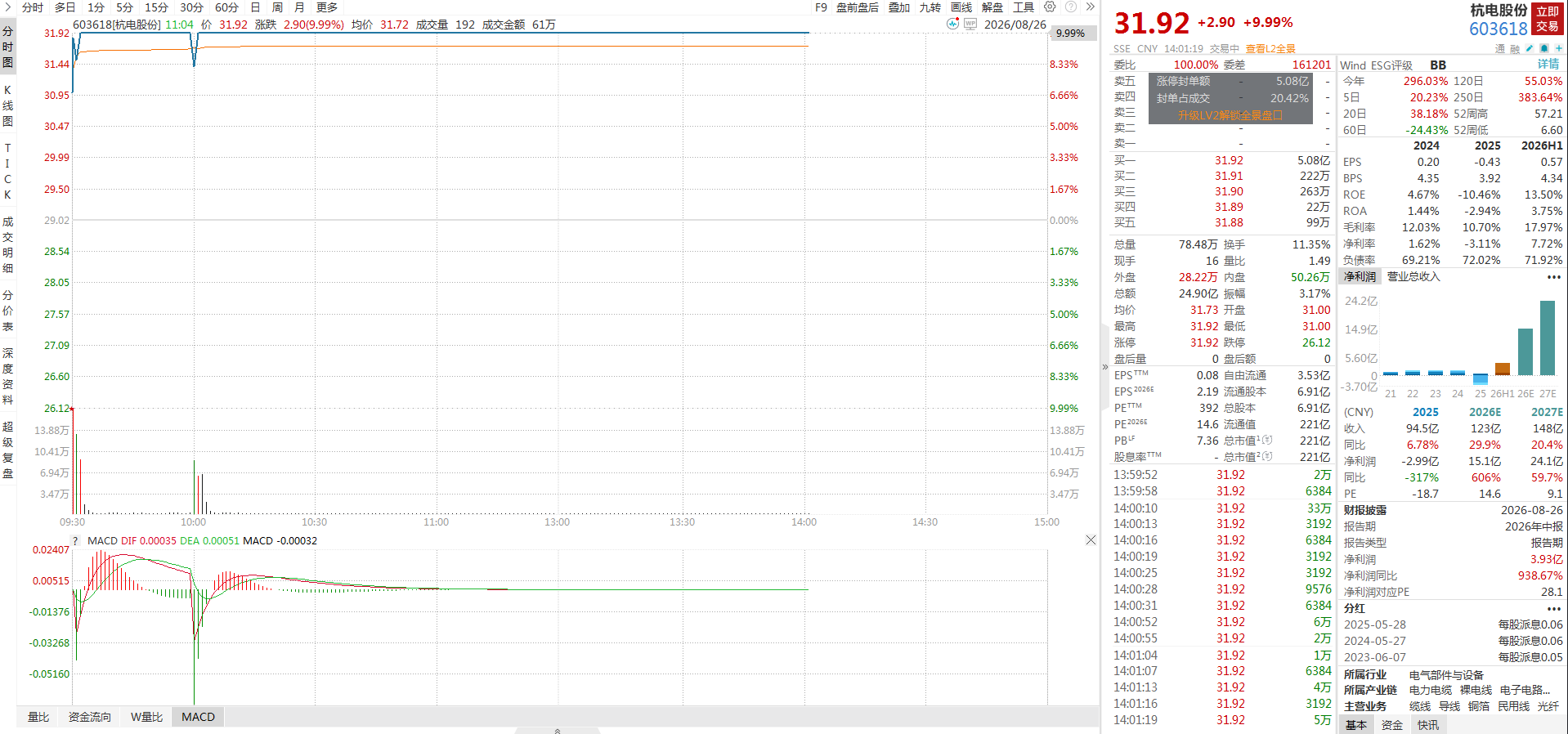Click the WP monitor screen icon
Screen dimensions: 1568x734
tap(970, 24)
